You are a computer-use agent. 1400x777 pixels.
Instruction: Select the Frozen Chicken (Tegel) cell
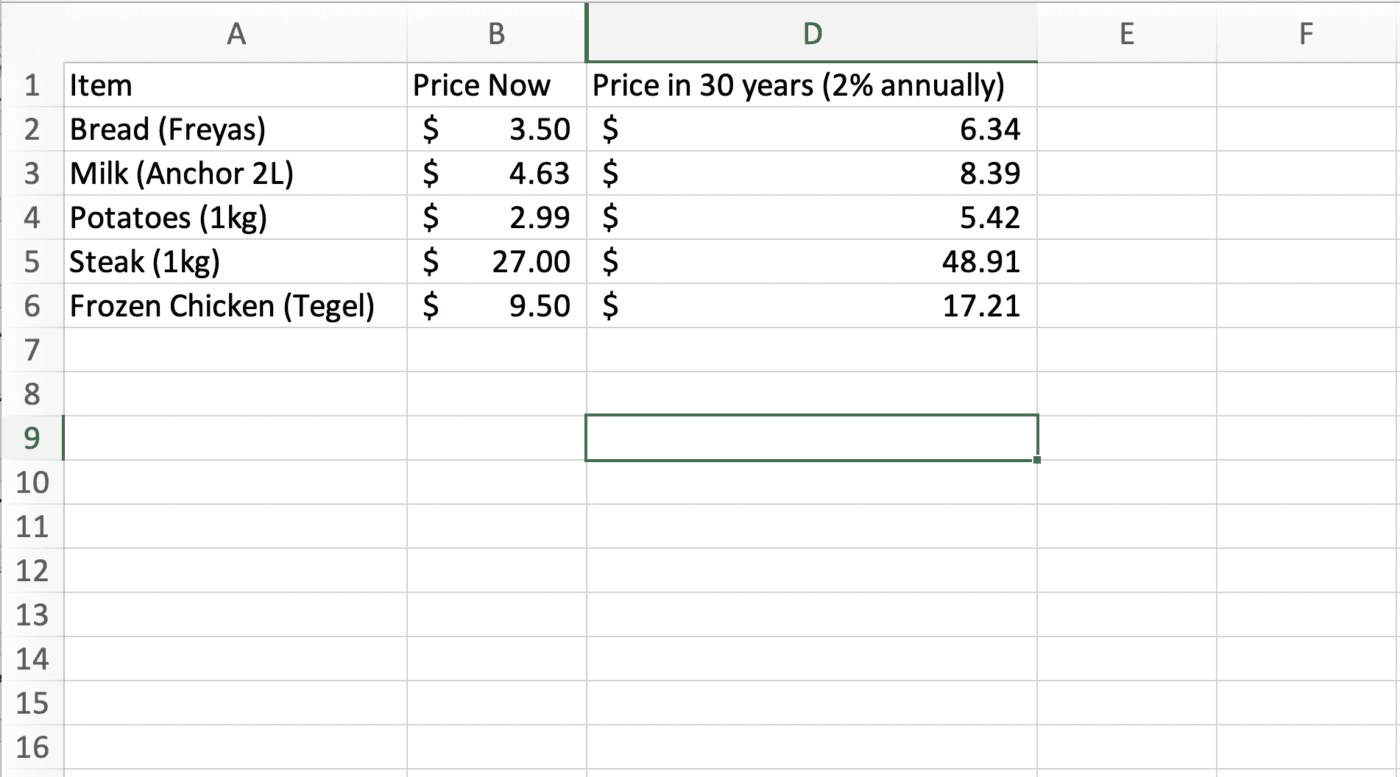pyautogui.click(x=236, y=305)
